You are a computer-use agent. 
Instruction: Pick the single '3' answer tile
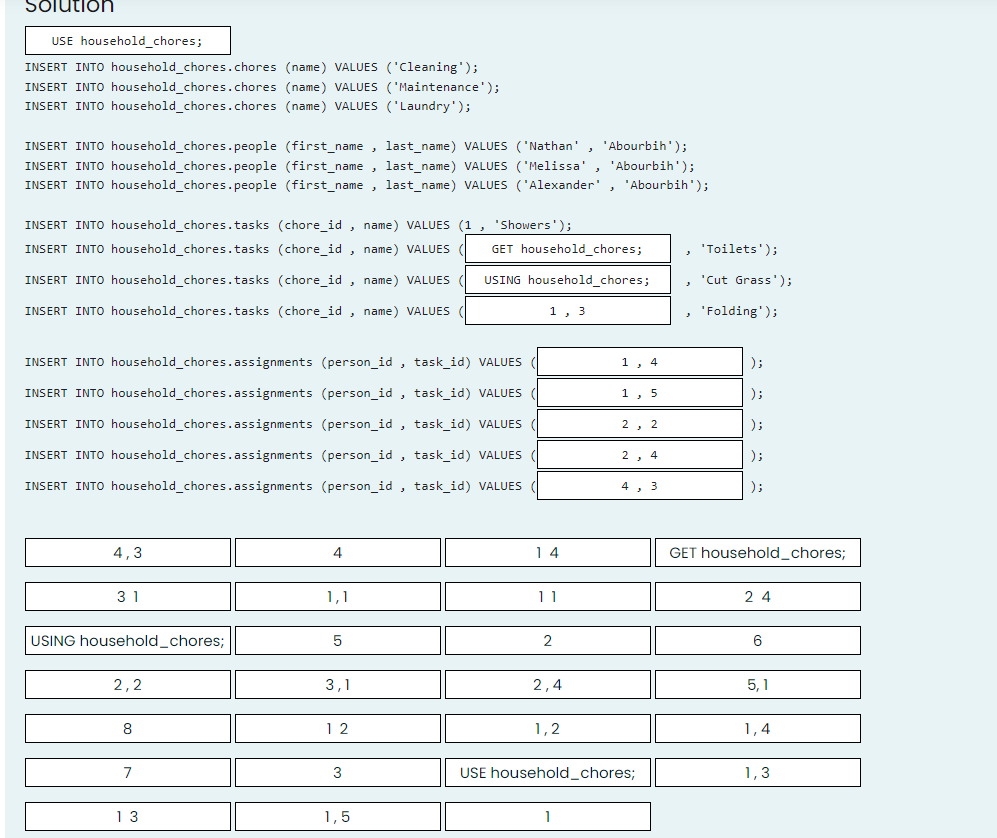pos(338,772)
